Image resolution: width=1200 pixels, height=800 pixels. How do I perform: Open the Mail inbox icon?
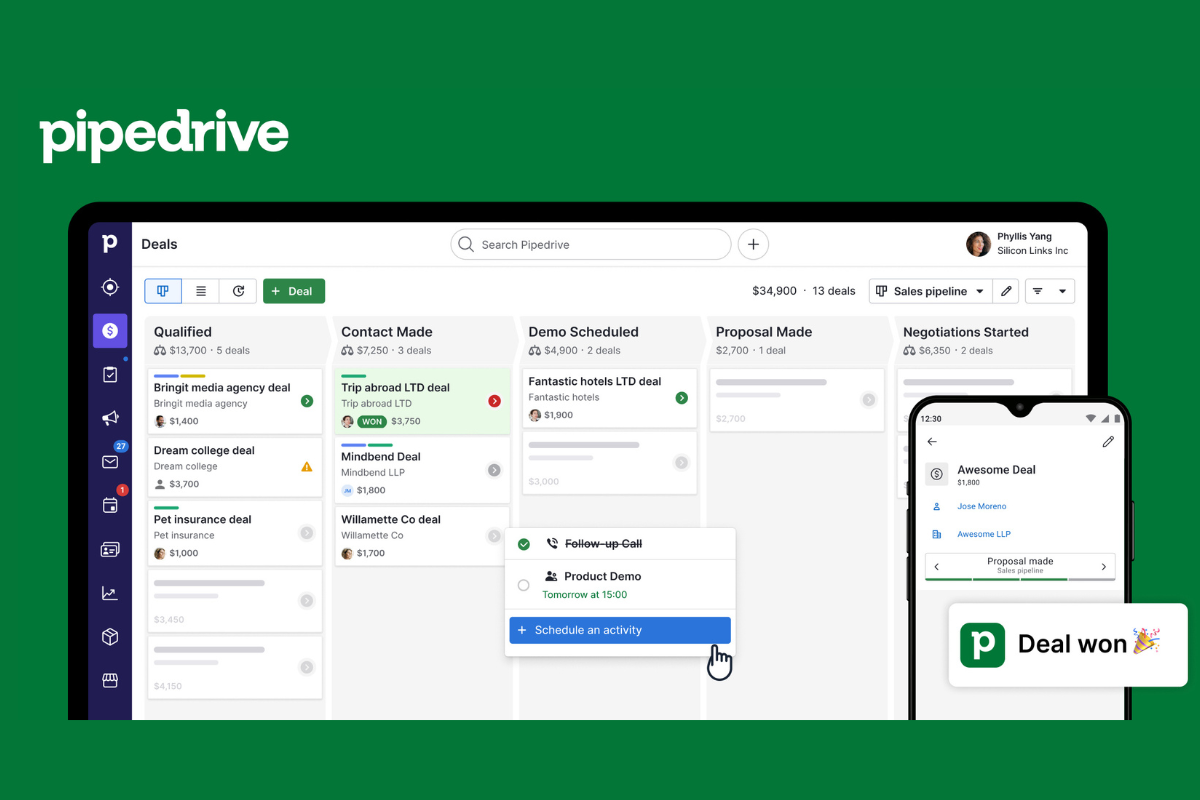110,461
